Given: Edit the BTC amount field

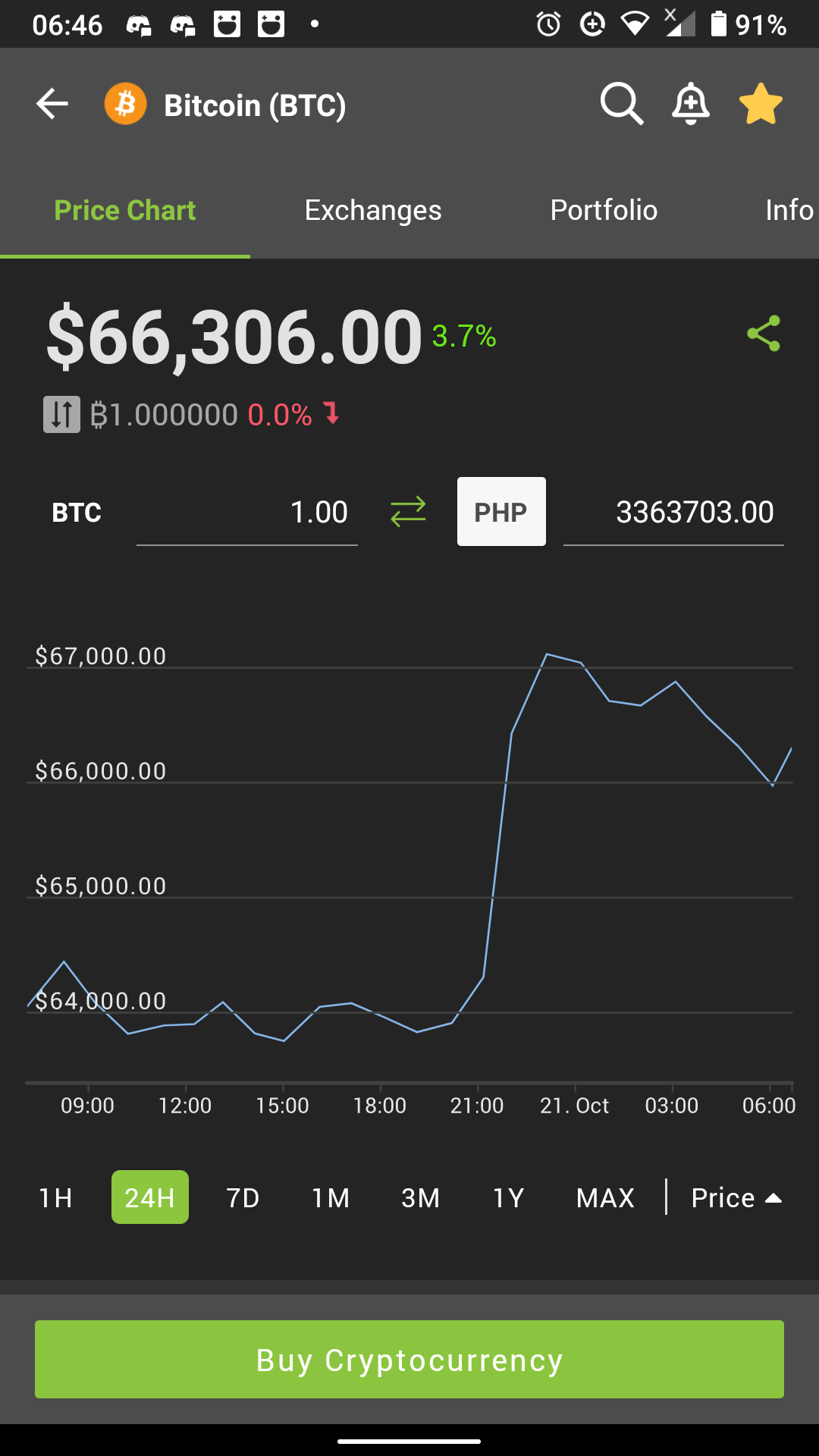Looking at the screenshot, I should (247, 512).
